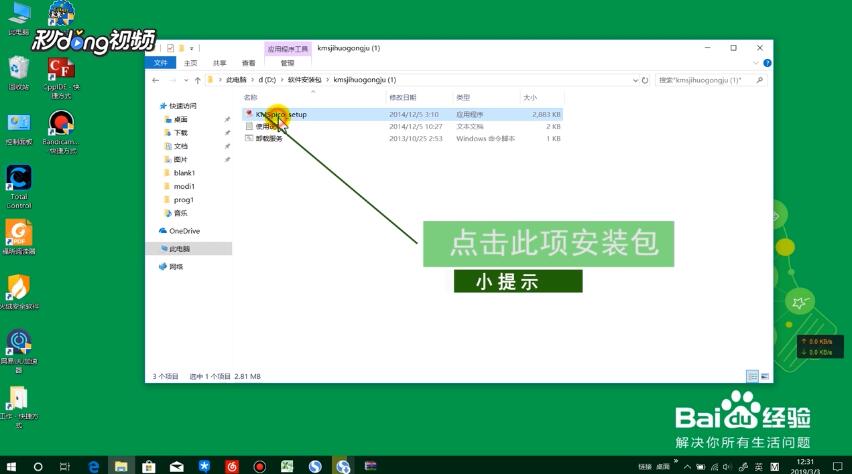
Task: Switch to the 查看 (View) ribbon tab
Action: pyautogui.click(x=248, y=63)
